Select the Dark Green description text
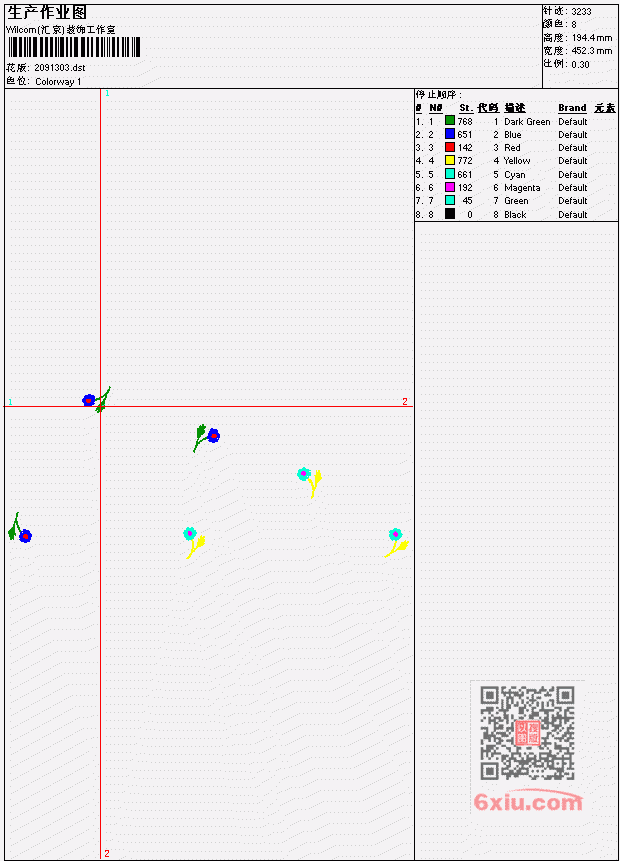Viewport: 620px width, 861px height. click(527, 121)
